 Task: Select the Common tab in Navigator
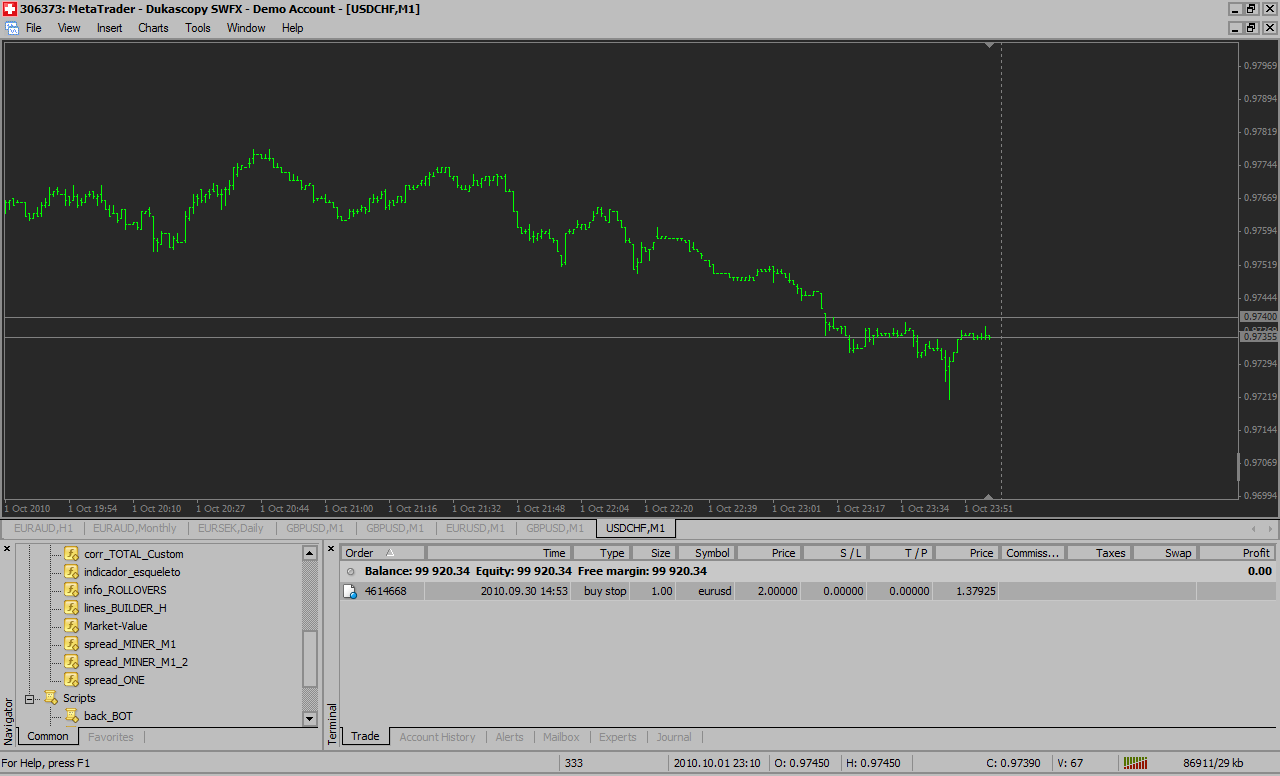point(48,737)
